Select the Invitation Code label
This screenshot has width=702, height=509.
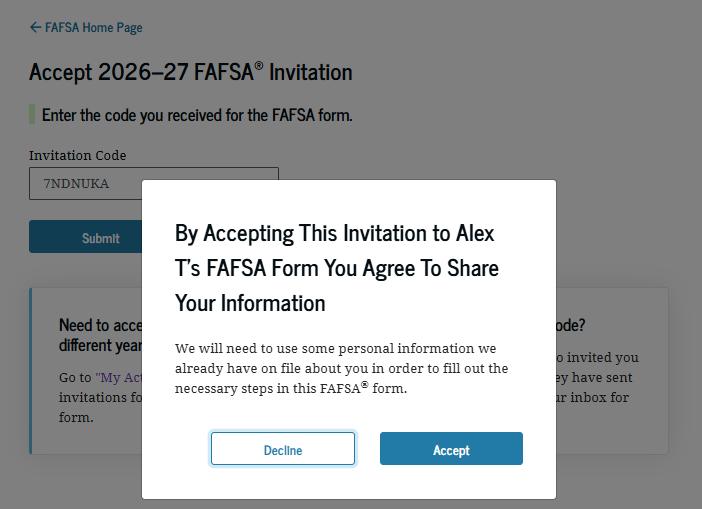[77, 155]
